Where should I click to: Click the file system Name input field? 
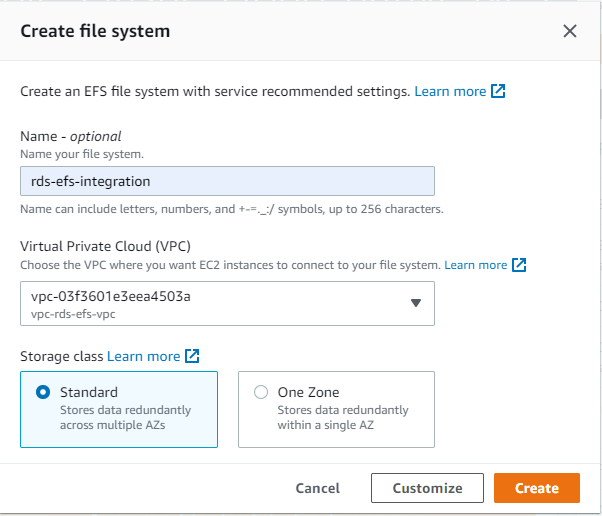point(227,181)
